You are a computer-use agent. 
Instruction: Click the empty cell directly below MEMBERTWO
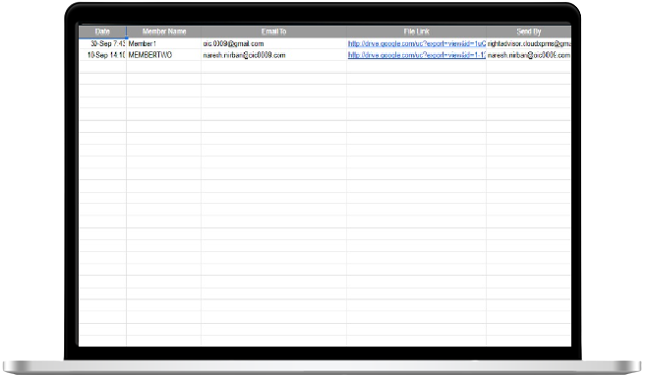click(x=164, y=67)
